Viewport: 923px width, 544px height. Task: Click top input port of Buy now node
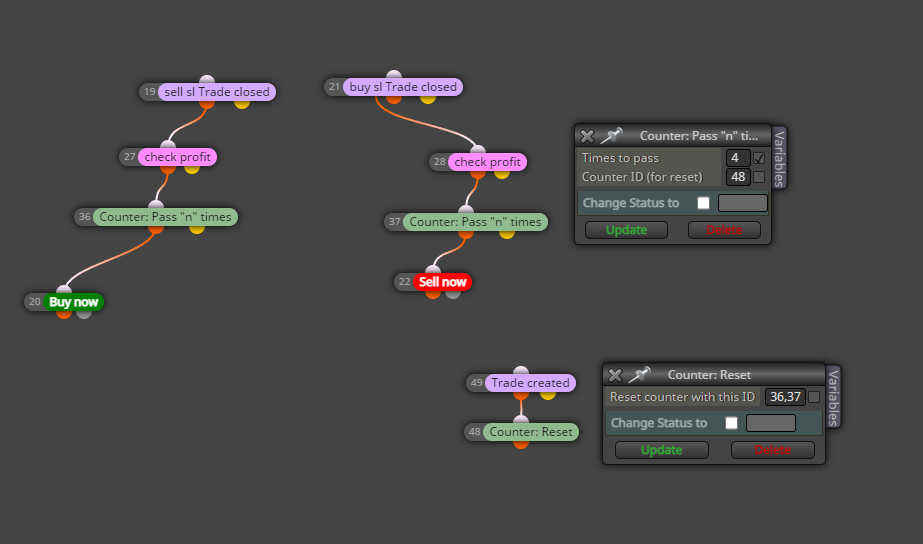click(x=64, y=289)
